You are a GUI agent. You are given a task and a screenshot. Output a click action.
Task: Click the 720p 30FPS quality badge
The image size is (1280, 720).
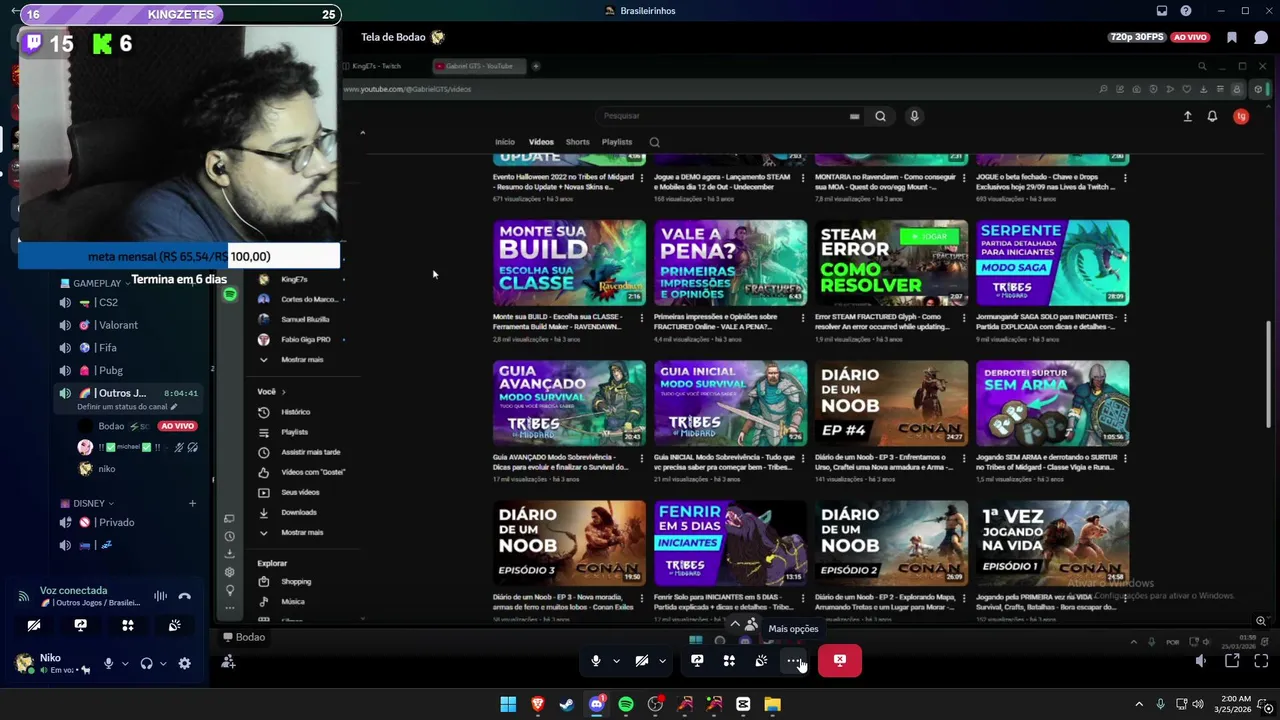[x=1137, y=37]
